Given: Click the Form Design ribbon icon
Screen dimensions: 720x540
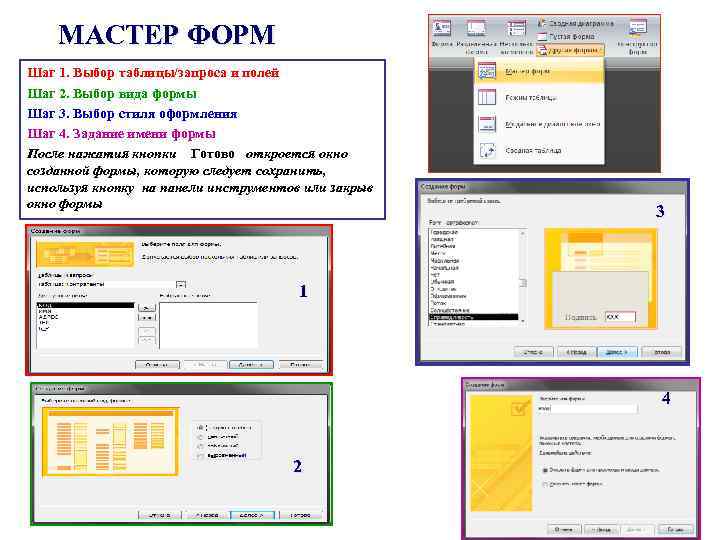Looking at the screenshot, I should tap(638, 28).
